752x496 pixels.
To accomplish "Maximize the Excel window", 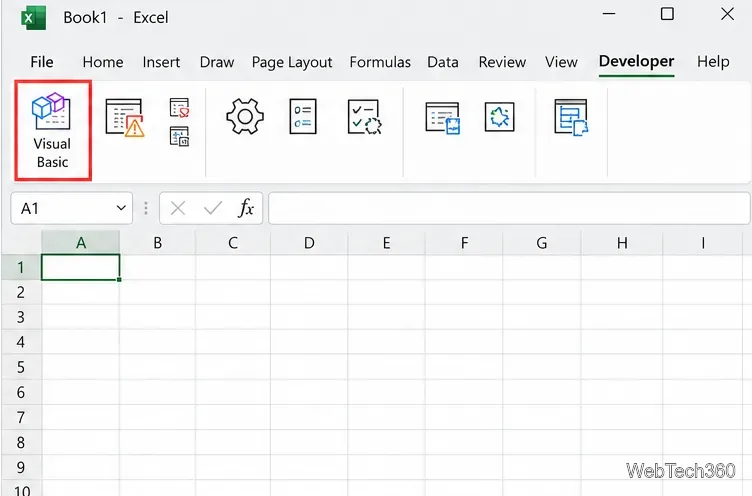I will (667, 14).
